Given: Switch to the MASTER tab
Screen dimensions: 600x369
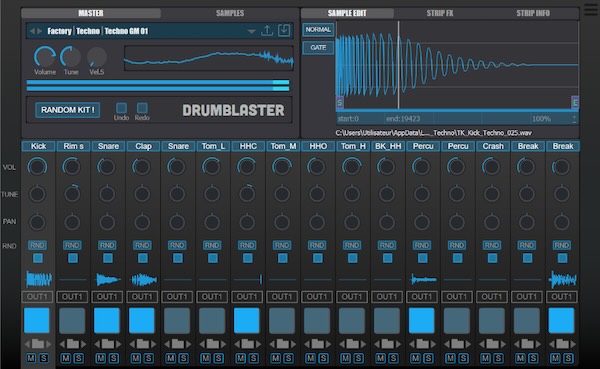Looking at the screenshot, I should click(x=91, y=13).
